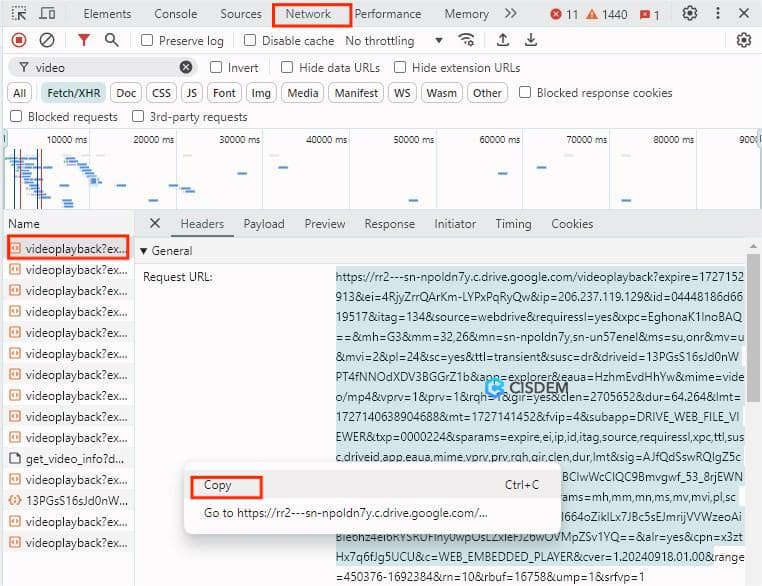Image resolution: width=762 pixels, height=586 pixels.
Task: Choose Copy from the context menu
Action: [372, 484]
